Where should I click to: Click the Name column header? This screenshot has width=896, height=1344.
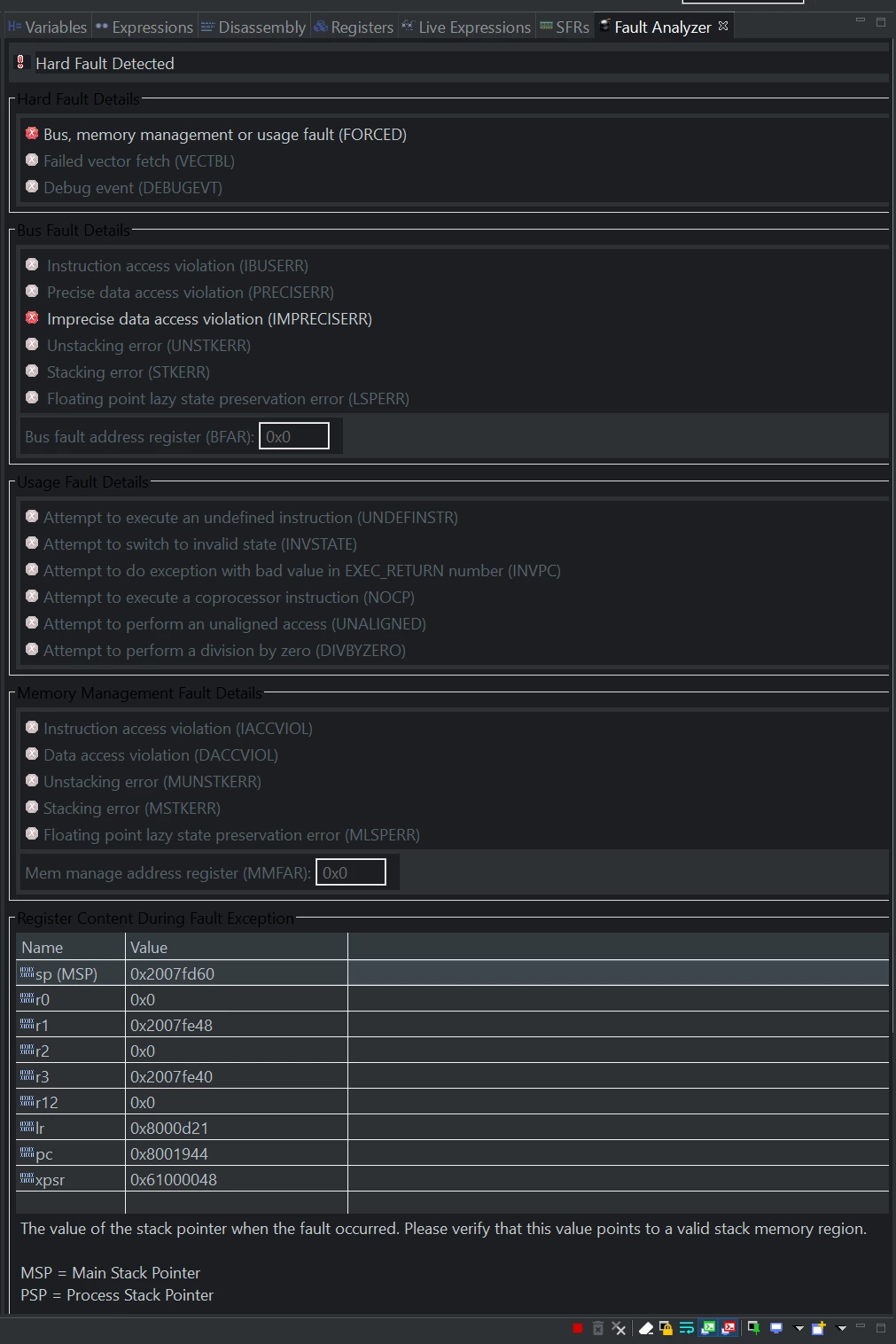tap(71, 947)
